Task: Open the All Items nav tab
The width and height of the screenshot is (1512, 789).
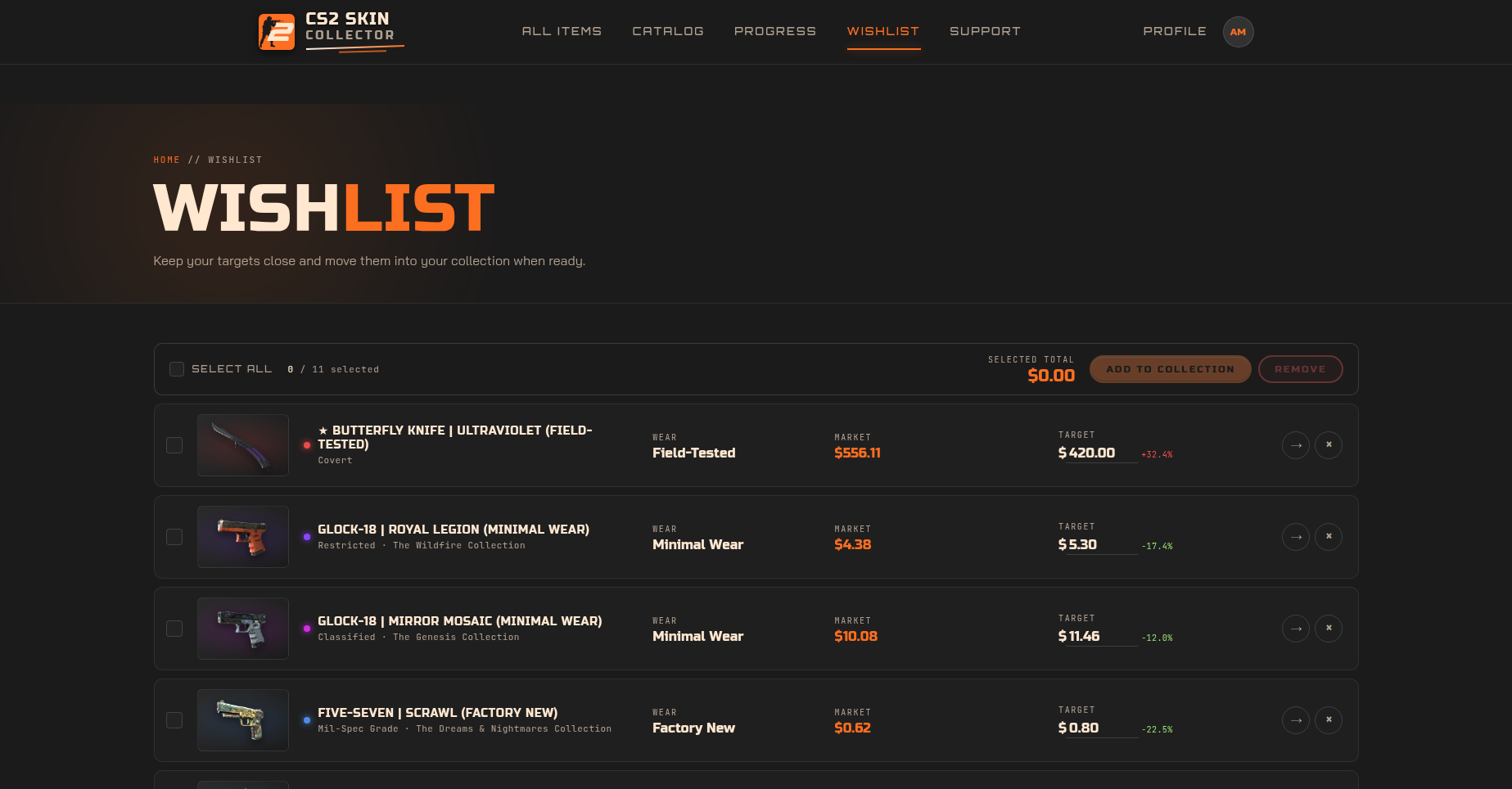Action: [x=562, y=31]
